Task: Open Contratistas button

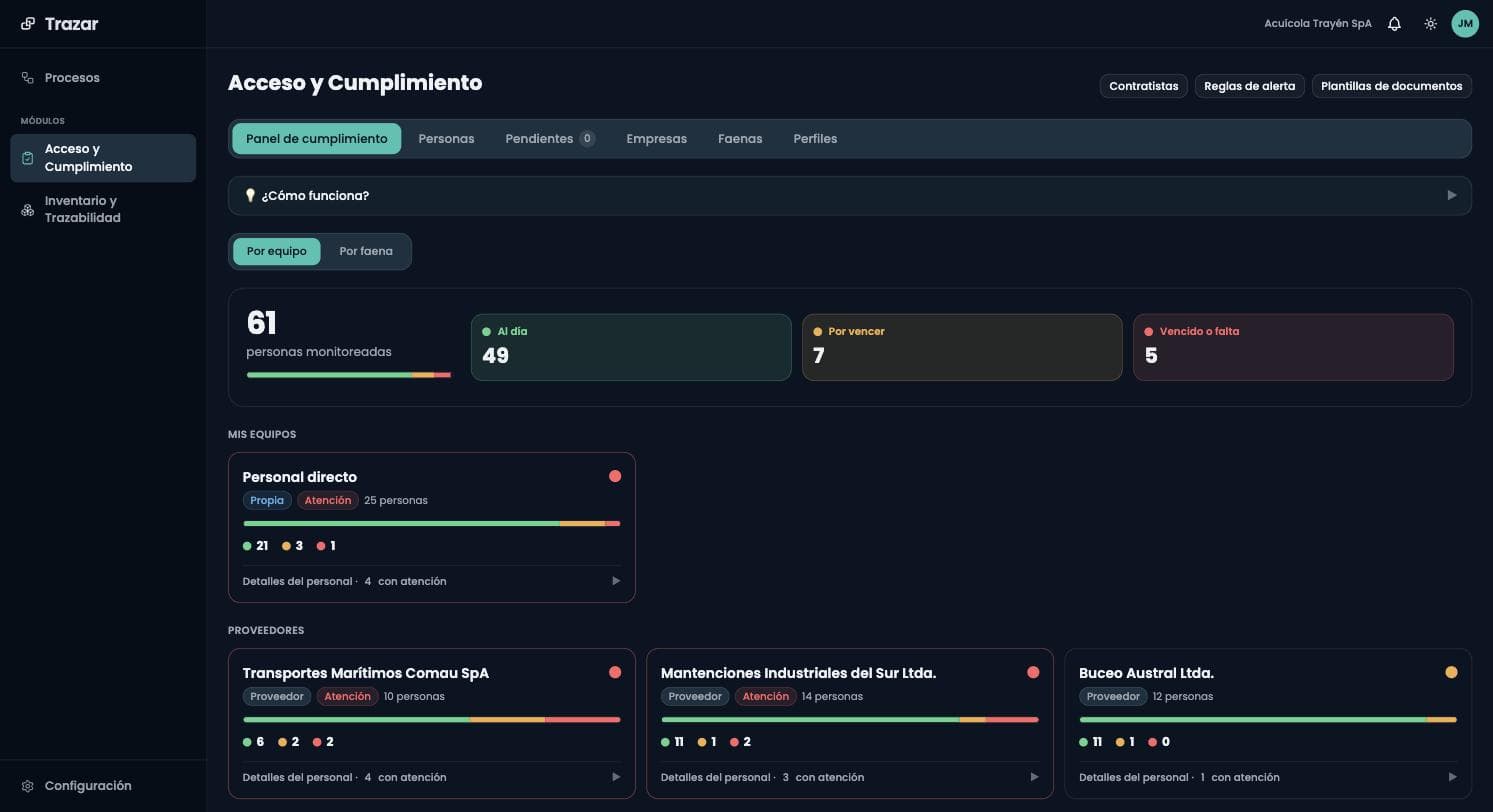Action: (x=1144, y=86)
